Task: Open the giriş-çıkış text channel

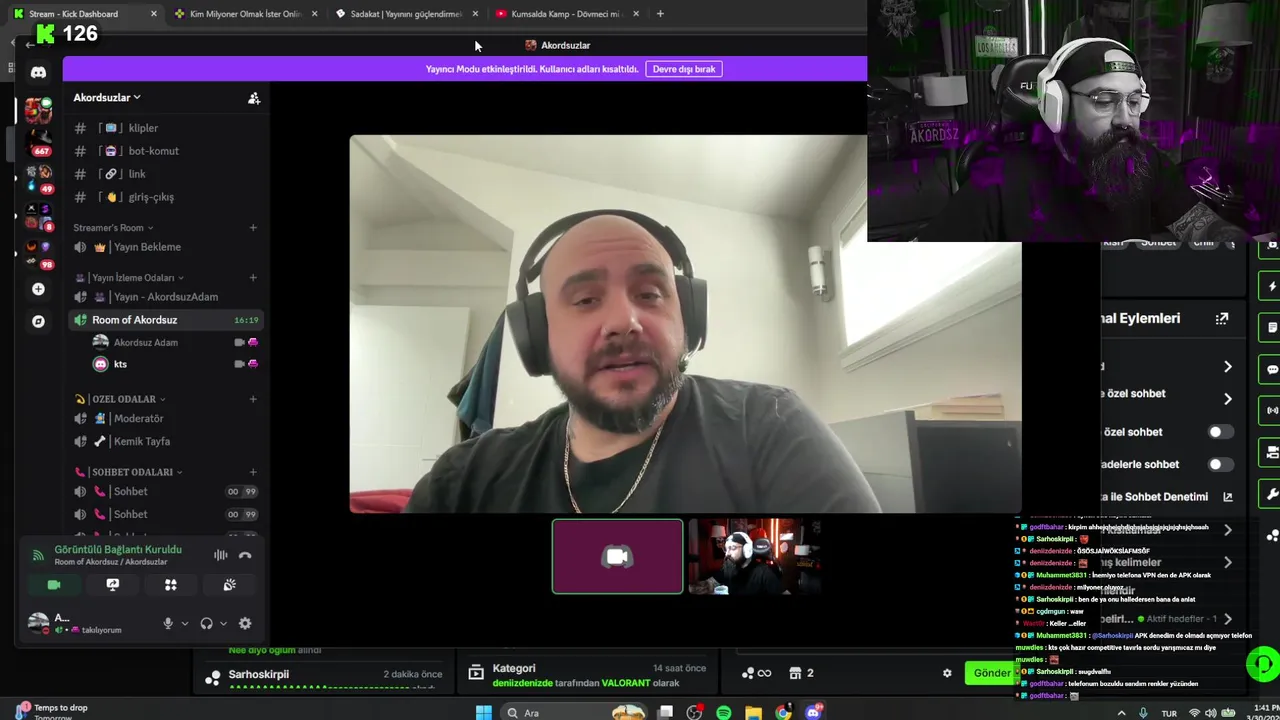Action: click(166, 197)
